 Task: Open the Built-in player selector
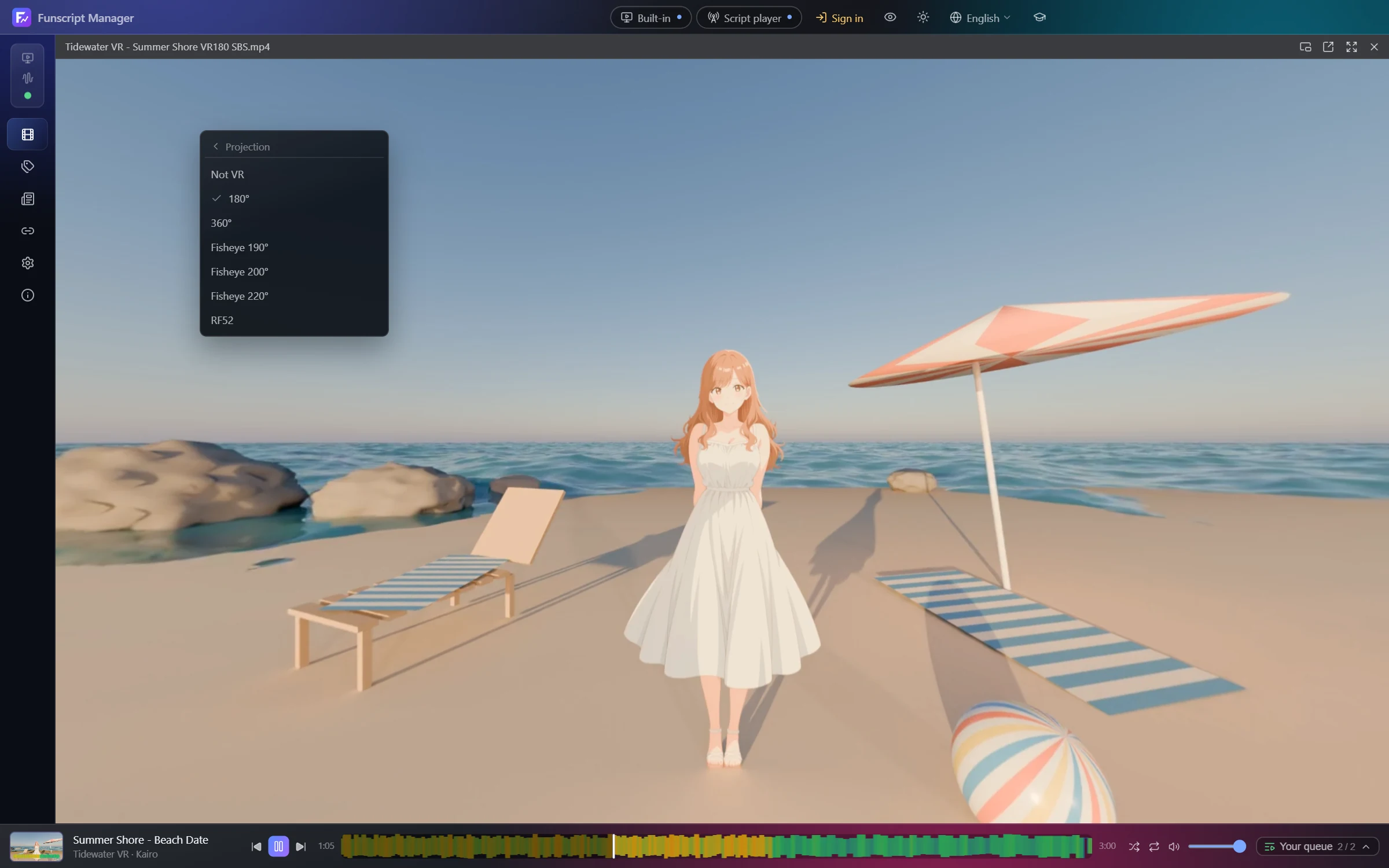click(651, 18)
